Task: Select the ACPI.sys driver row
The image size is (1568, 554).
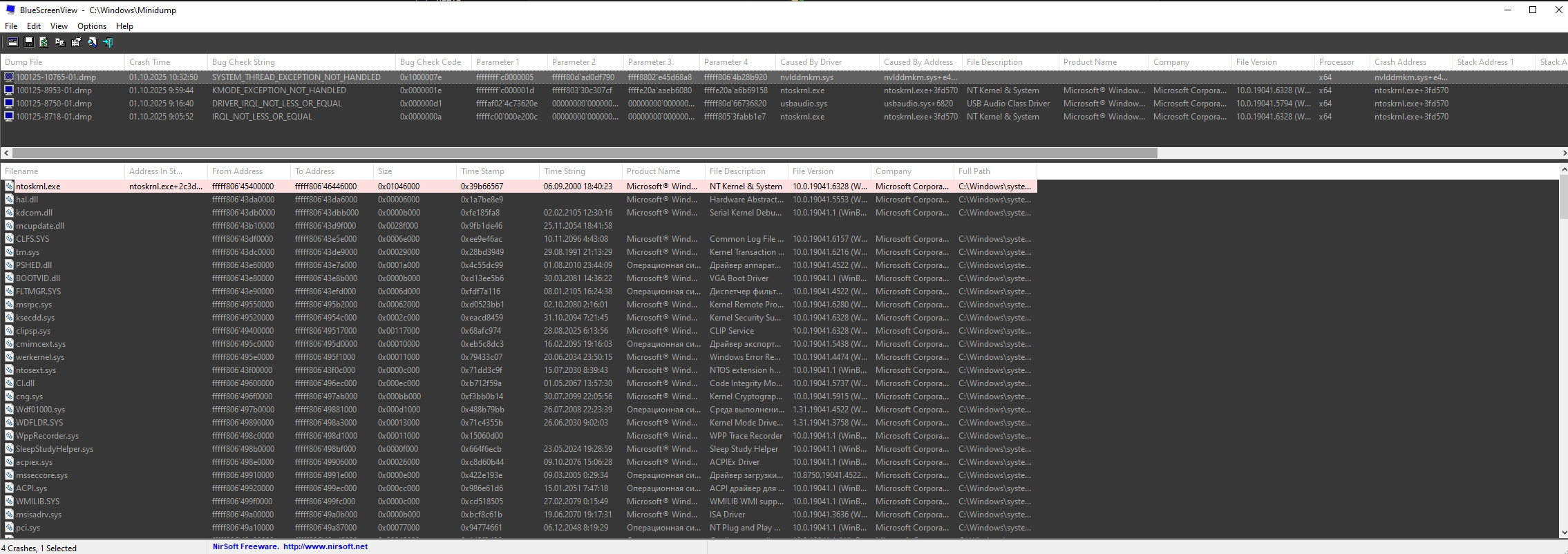Action: coord(518,488)
